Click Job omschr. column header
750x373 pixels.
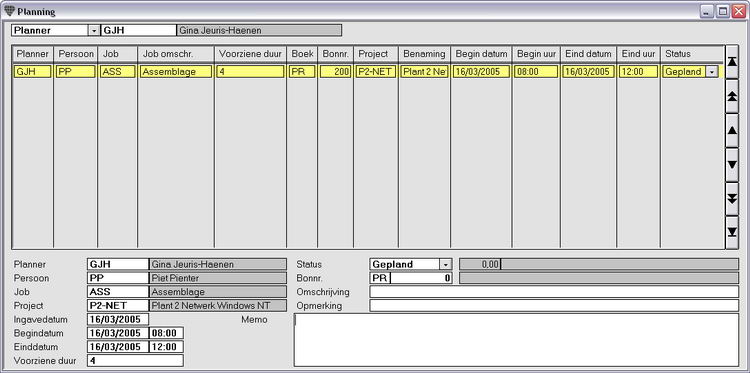176,54
